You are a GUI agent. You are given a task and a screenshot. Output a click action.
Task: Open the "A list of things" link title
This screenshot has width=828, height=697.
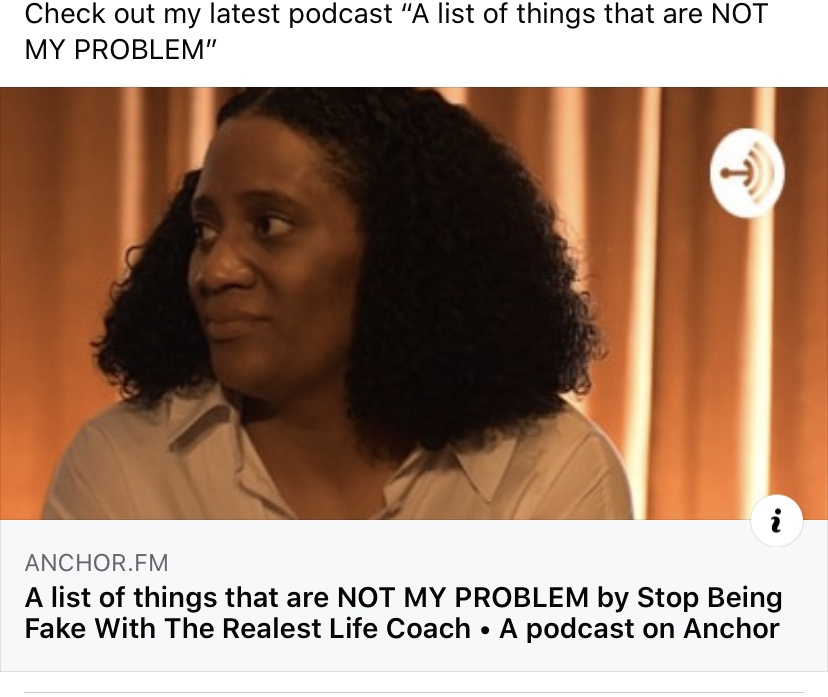click(403, 613)
